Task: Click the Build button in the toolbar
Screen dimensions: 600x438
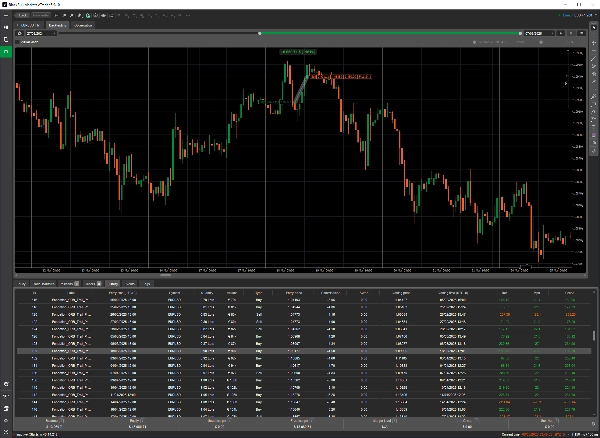Action: [22, 15]
